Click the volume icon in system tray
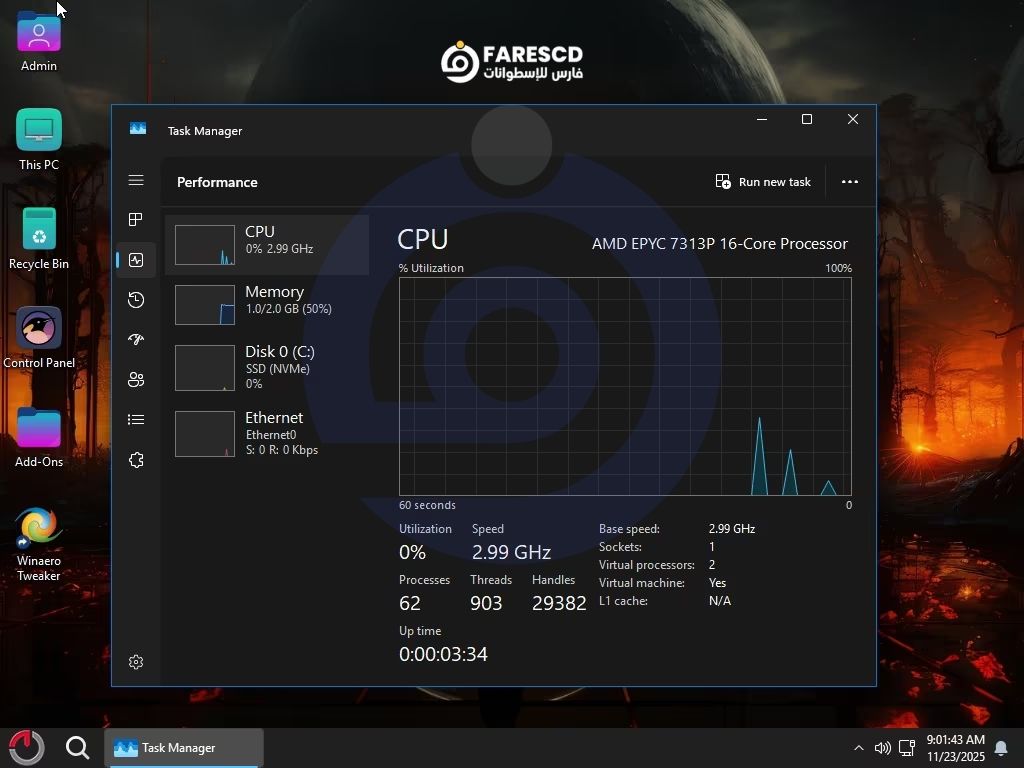 pyautogui.click(x=882, y=748)
